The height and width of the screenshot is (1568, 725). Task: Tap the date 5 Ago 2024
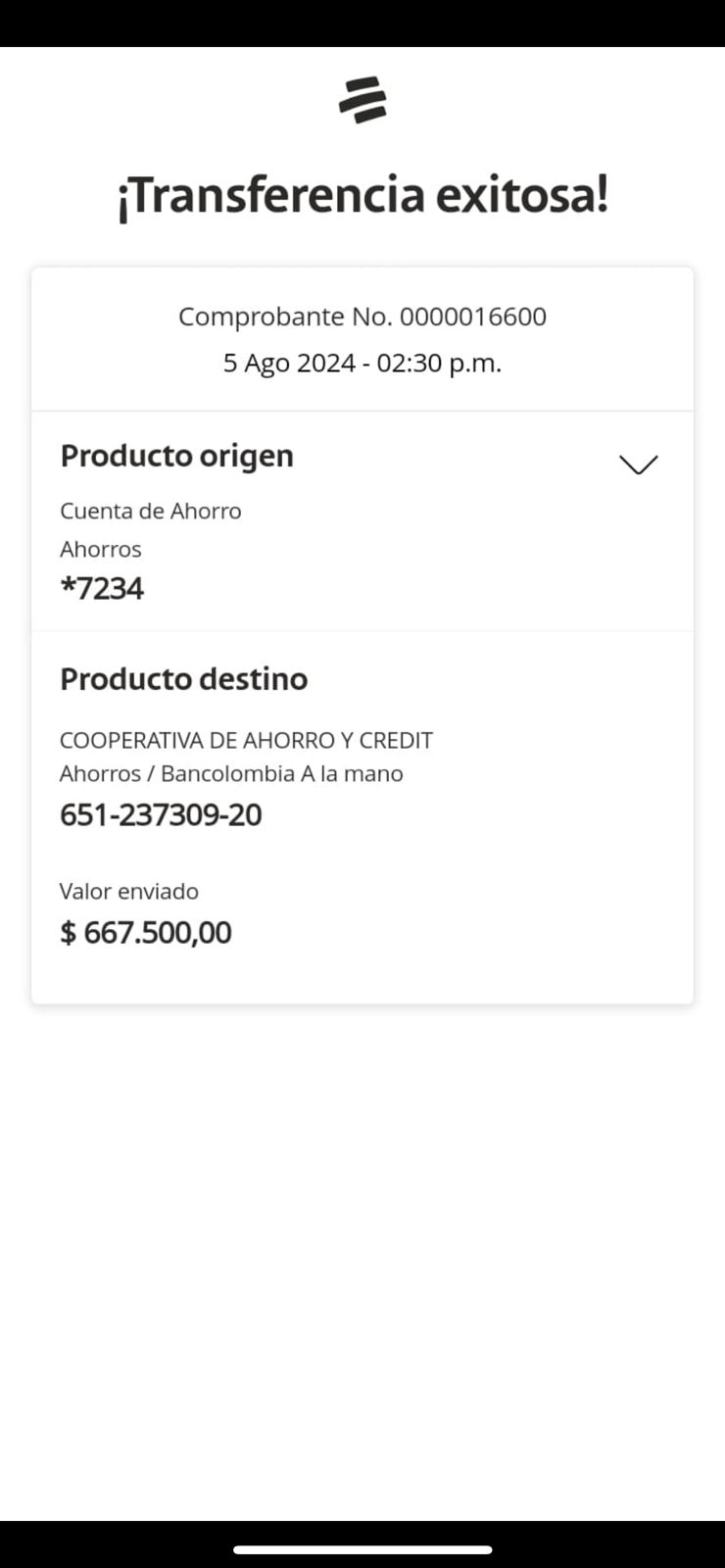tap(289, 364)
